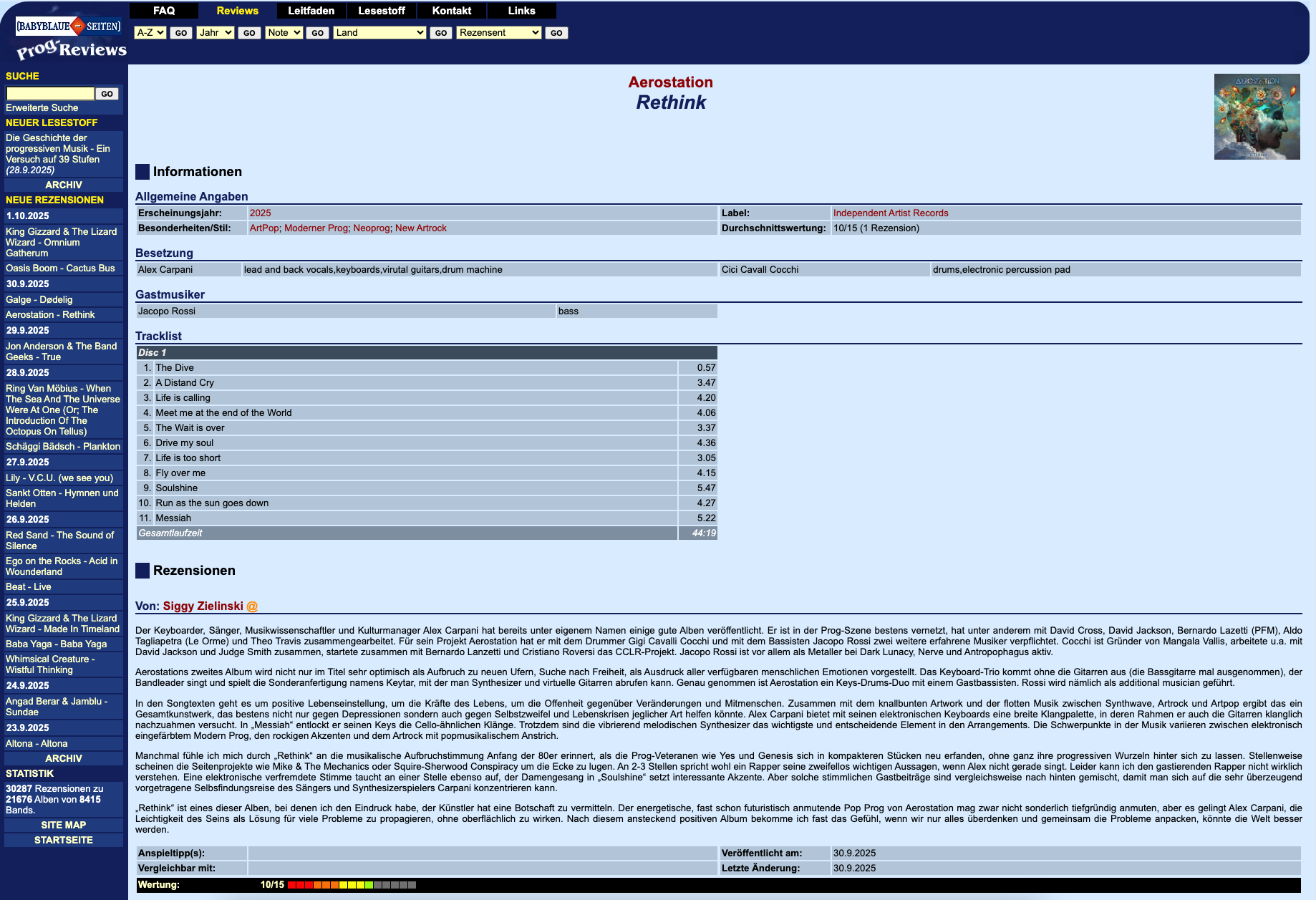The image size is (1316, 900).
Task: Click the @ email icon beside Siggy Zielinski
Action: 252,606
